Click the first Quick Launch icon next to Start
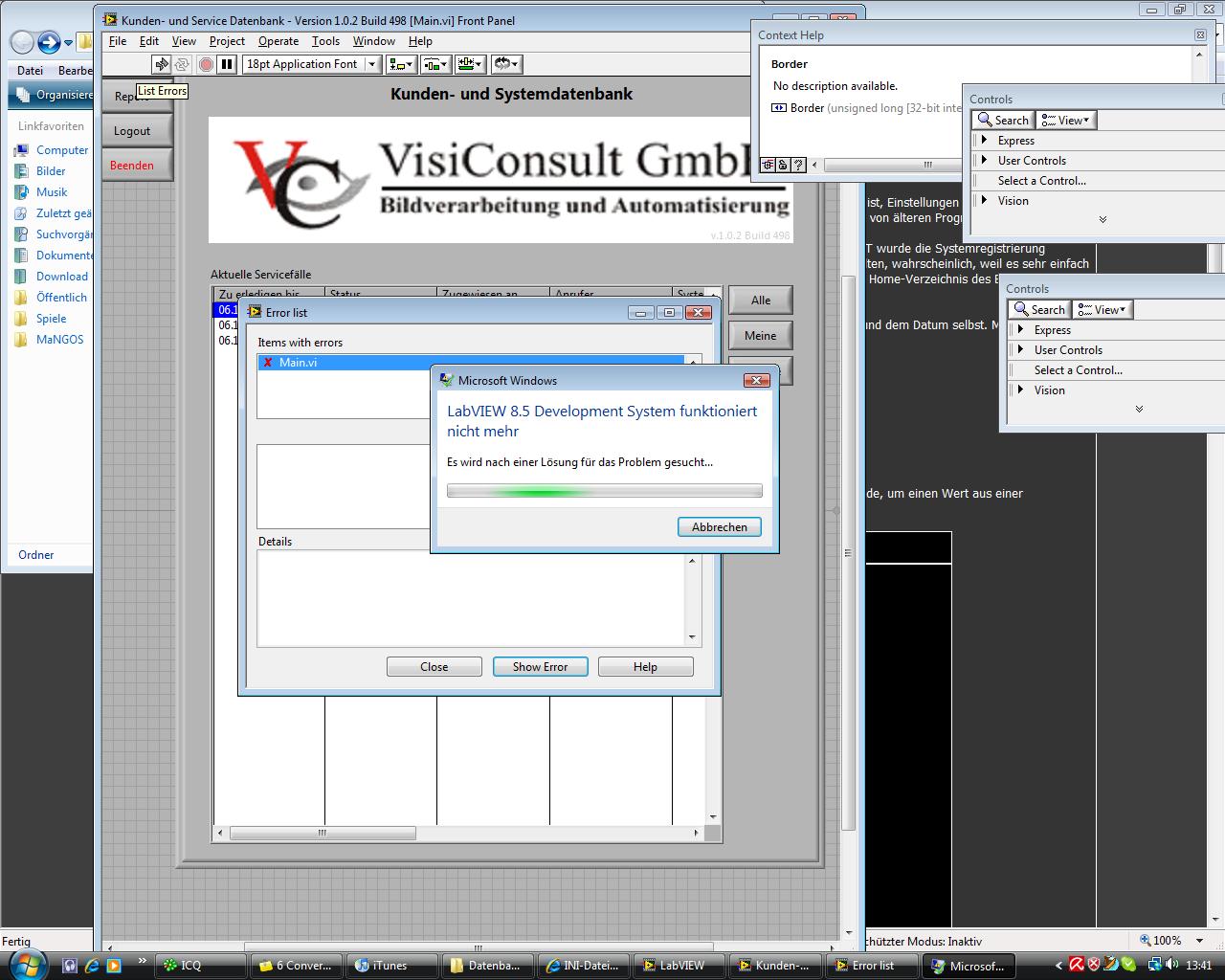The image size is (1225, 980). click(x=70, y=966)
